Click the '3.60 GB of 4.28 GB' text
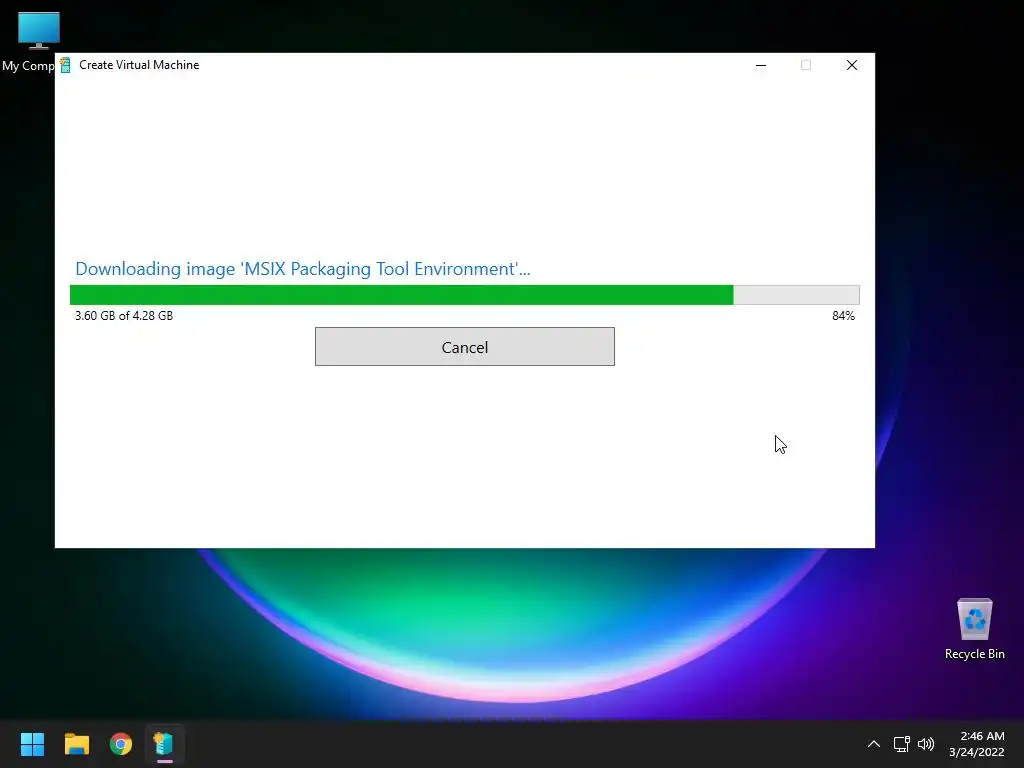1024x768 pixels. point(124,316)
